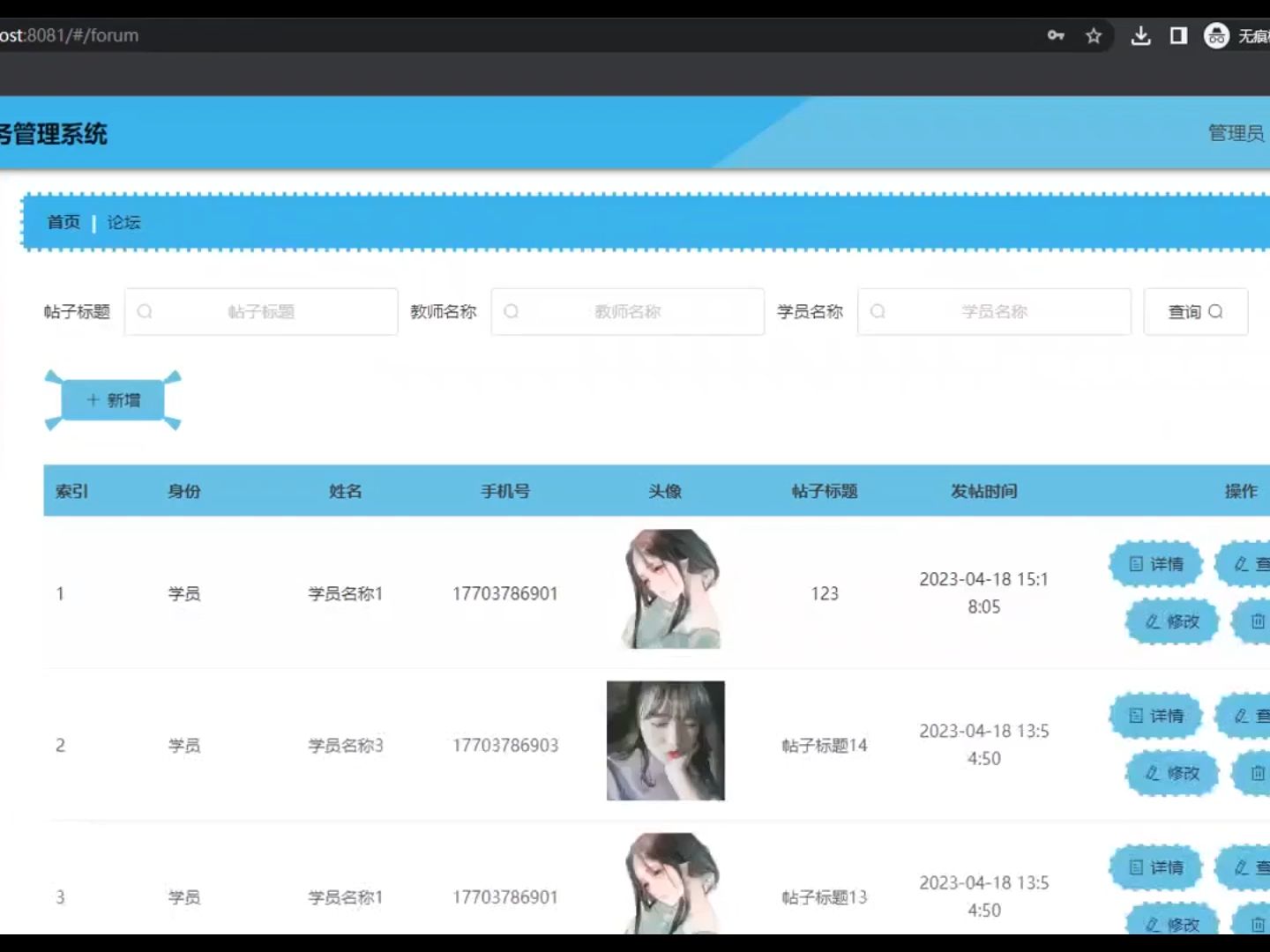This screenshot has height=952, width=1270.
Task: Click the key icon in the address bar
Action: coord(1055,35)
